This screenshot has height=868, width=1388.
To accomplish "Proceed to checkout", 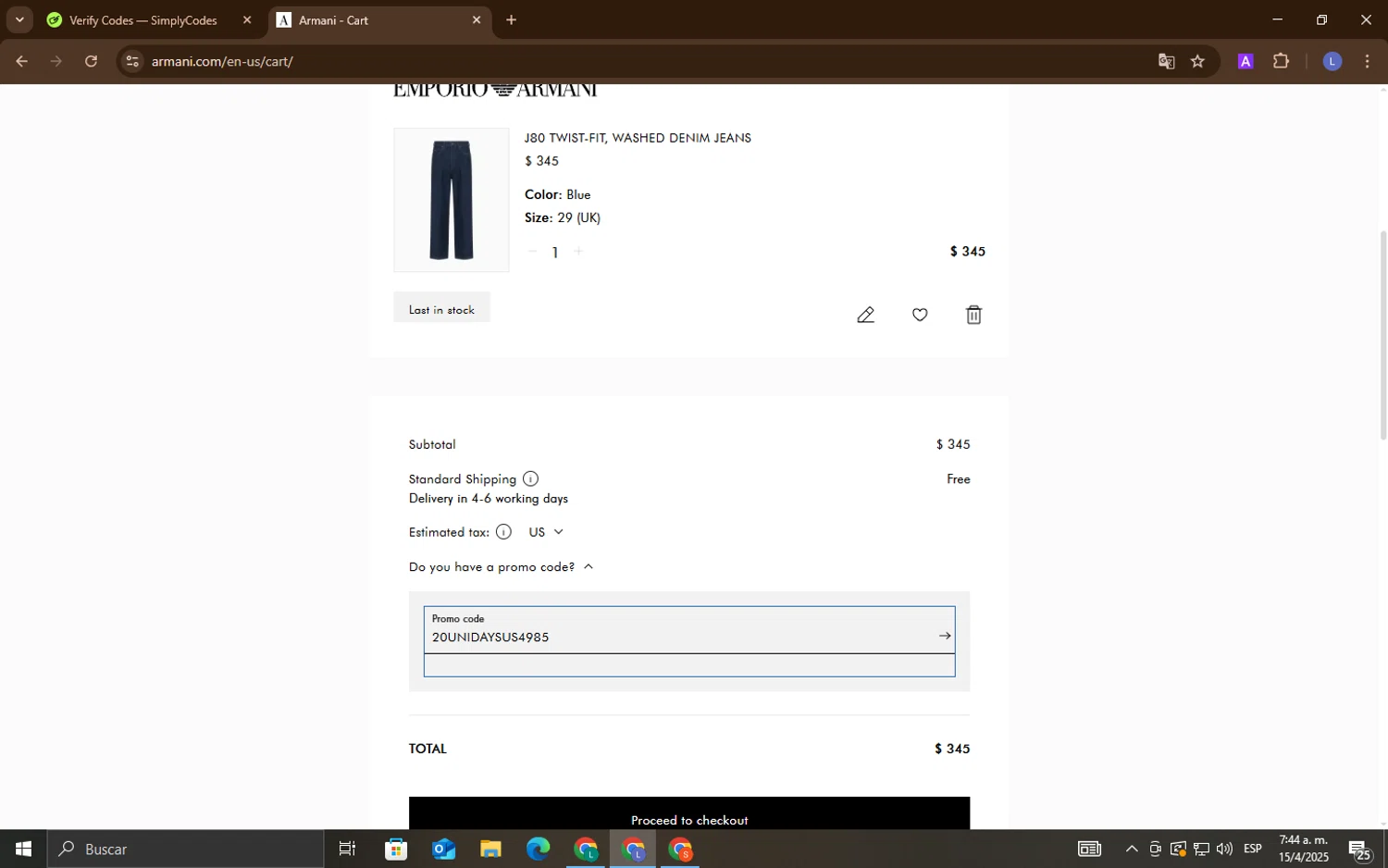I will click(689, 813).
